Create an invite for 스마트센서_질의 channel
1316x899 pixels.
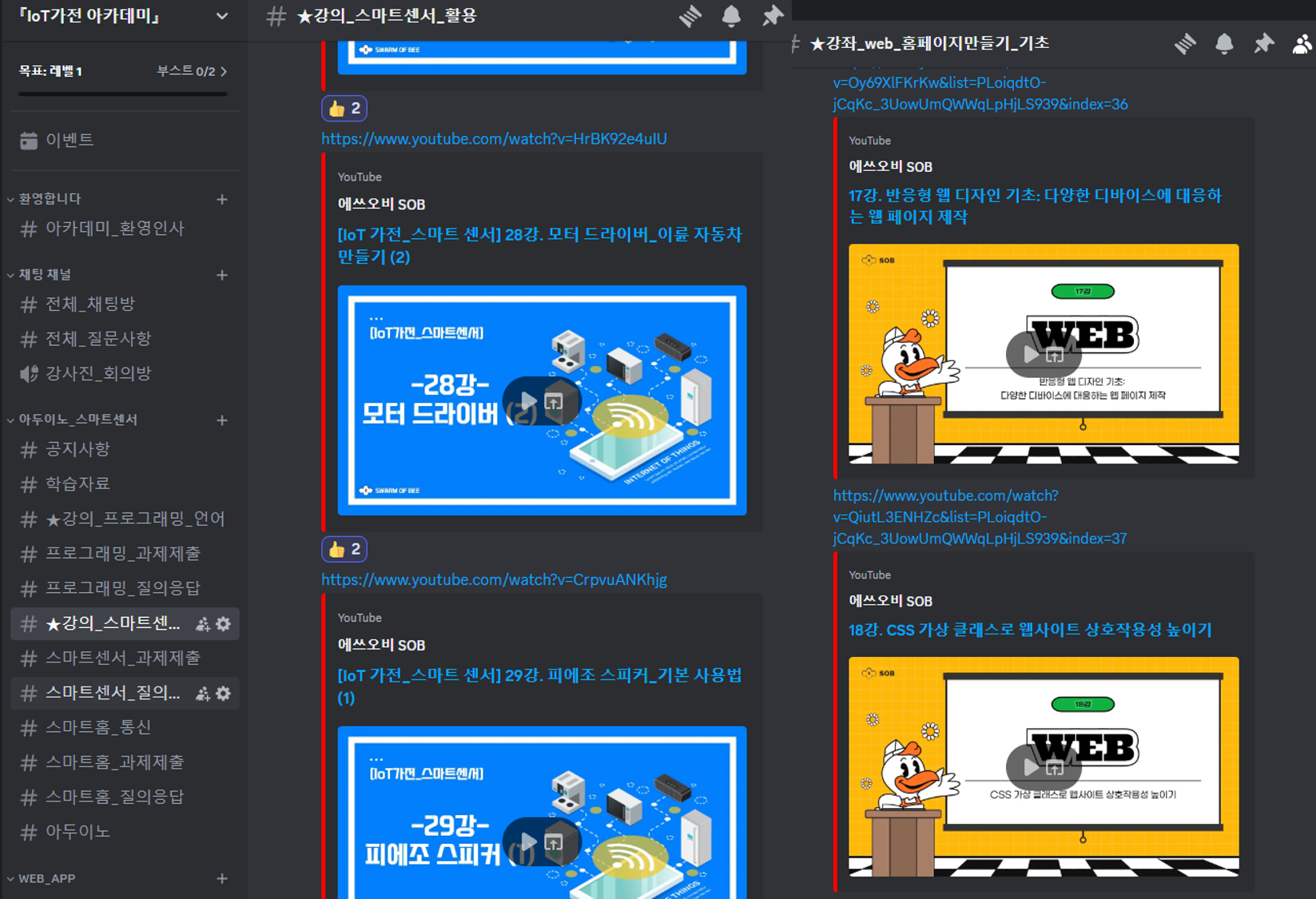tap(202, 693)
